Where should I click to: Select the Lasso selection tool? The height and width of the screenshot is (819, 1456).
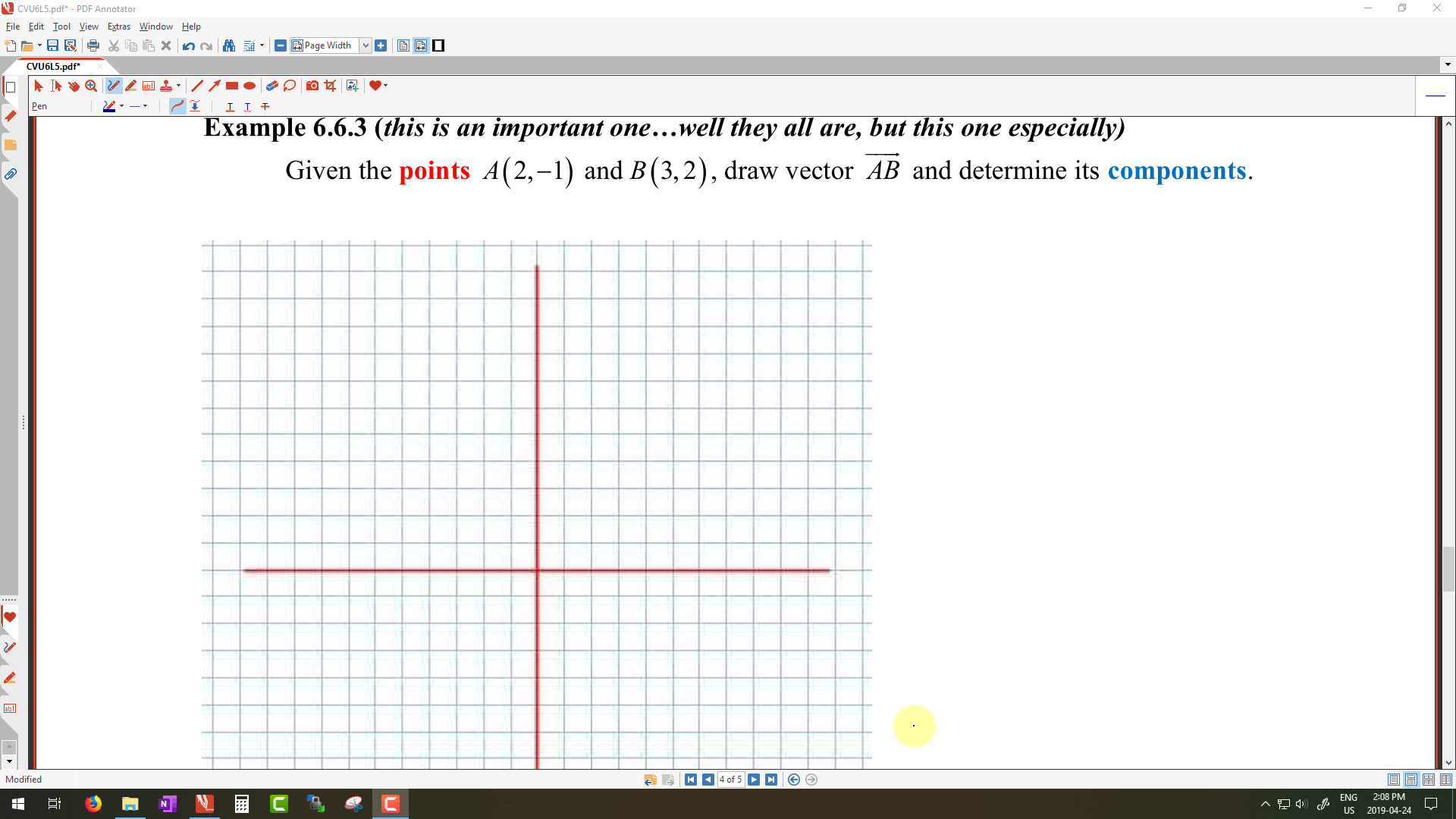coord(290,86)
